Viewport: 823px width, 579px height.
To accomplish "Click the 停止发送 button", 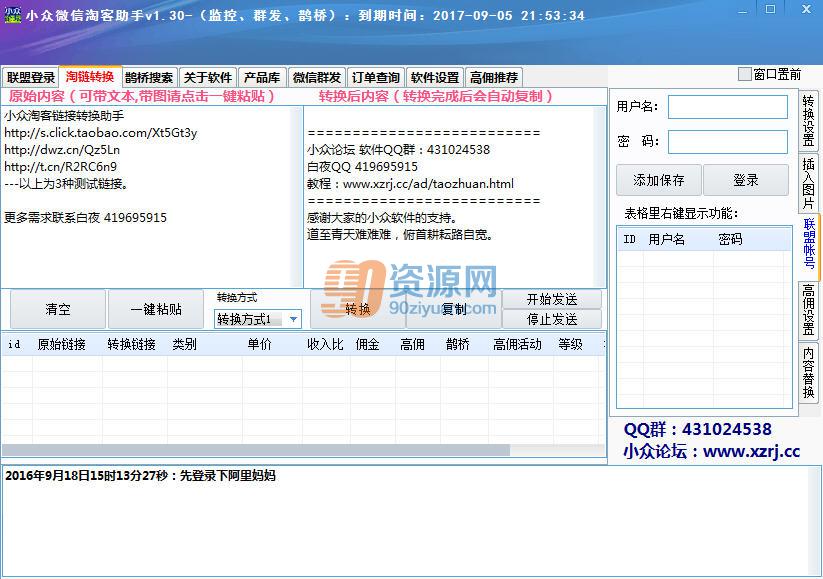I will point(552,319).
